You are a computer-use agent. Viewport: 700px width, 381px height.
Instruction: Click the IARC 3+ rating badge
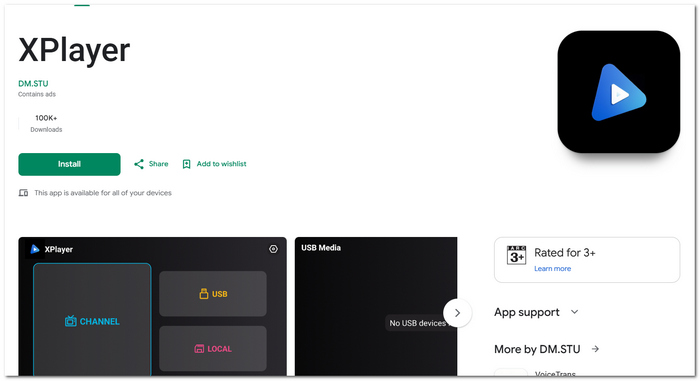tap(517, 255)
